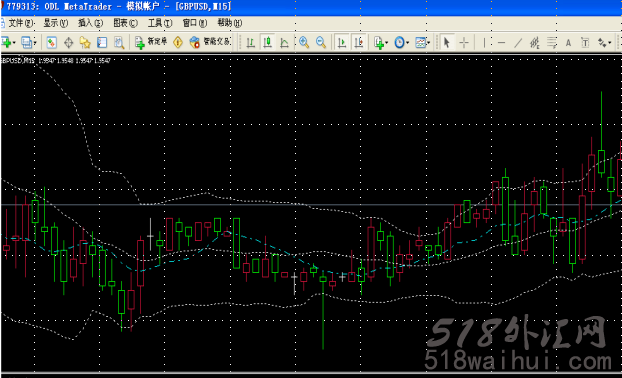The width and height of the screenshot is (622, 378).
Task: Expand the periodicity clock dropdown arrow
Action: (407, 42)
